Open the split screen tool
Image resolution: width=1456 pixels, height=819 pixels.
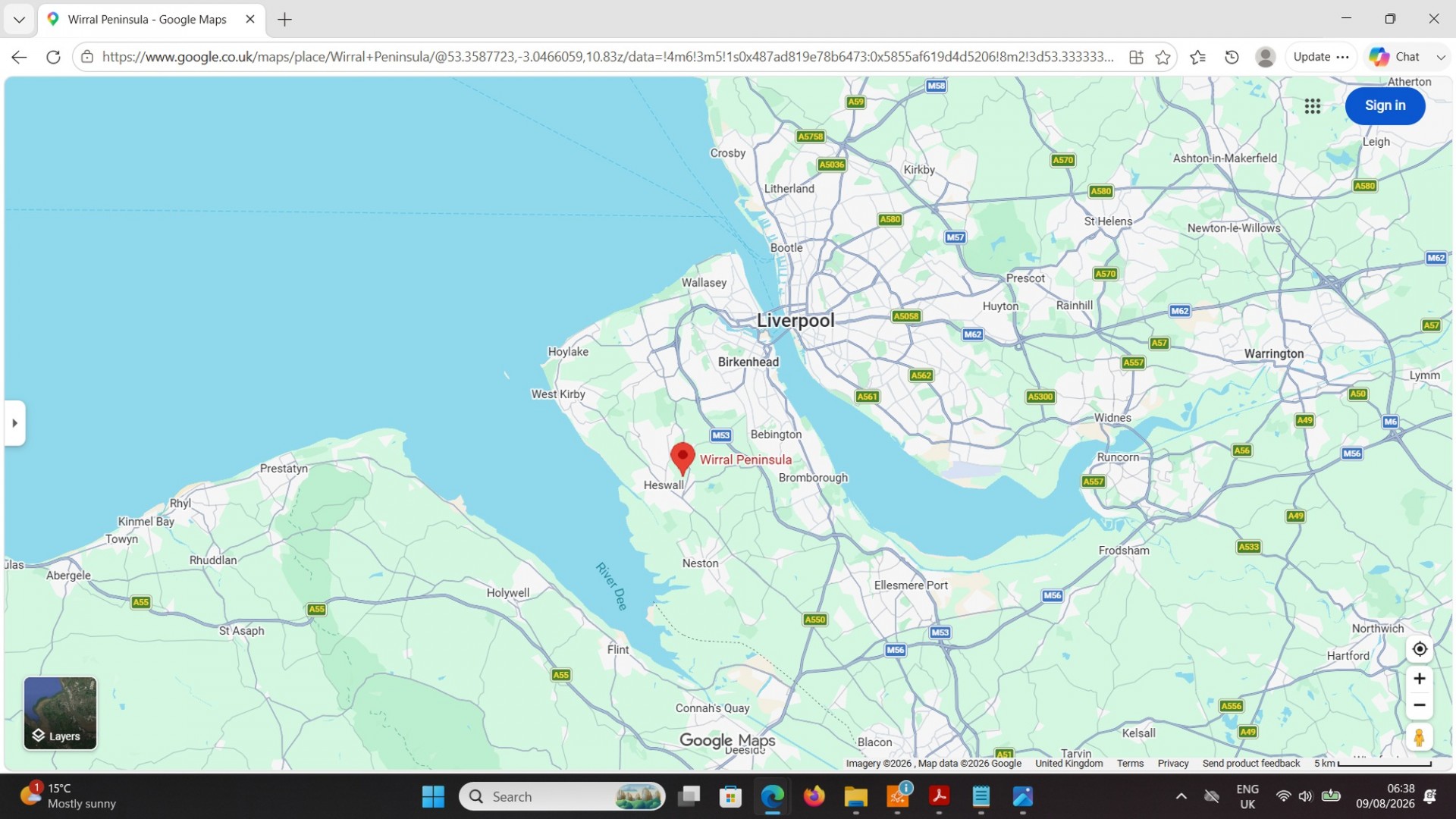click(x=1136, y=57)
